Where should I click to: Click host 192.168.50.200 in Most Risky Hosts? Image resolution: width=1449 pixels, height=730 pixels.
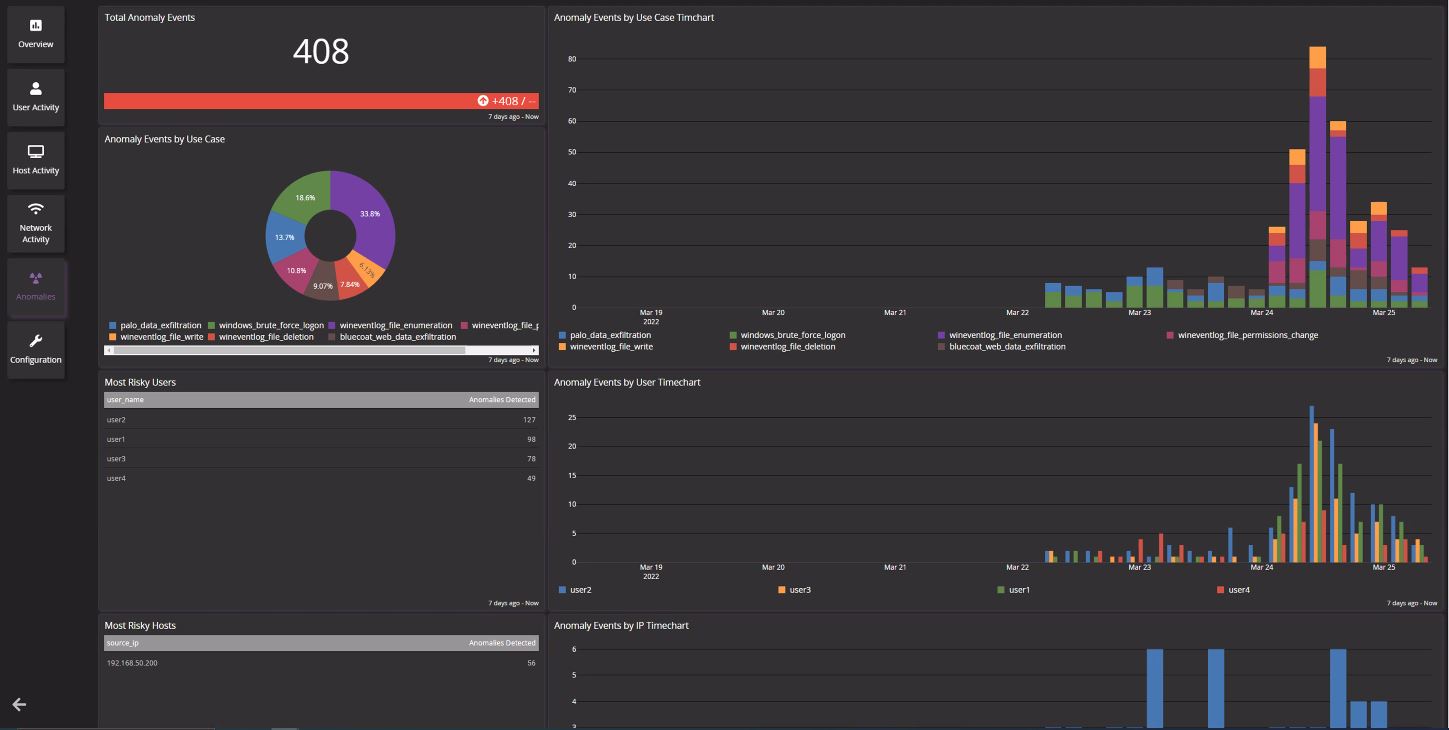point(131,662)
